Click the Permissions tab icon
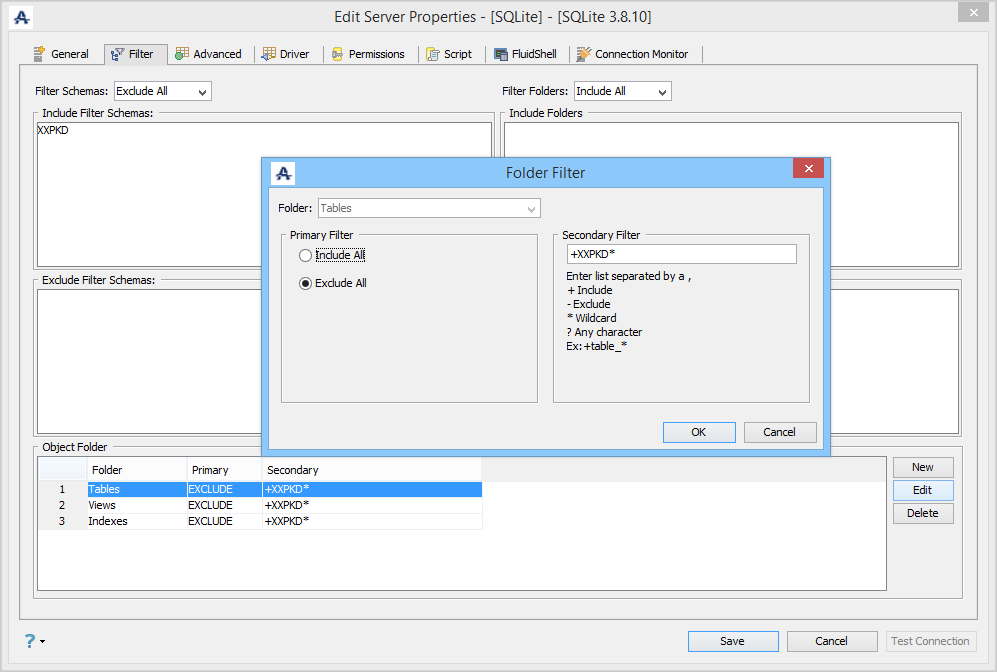This screenshot has height=672, width=997. (x=338, y=54)
